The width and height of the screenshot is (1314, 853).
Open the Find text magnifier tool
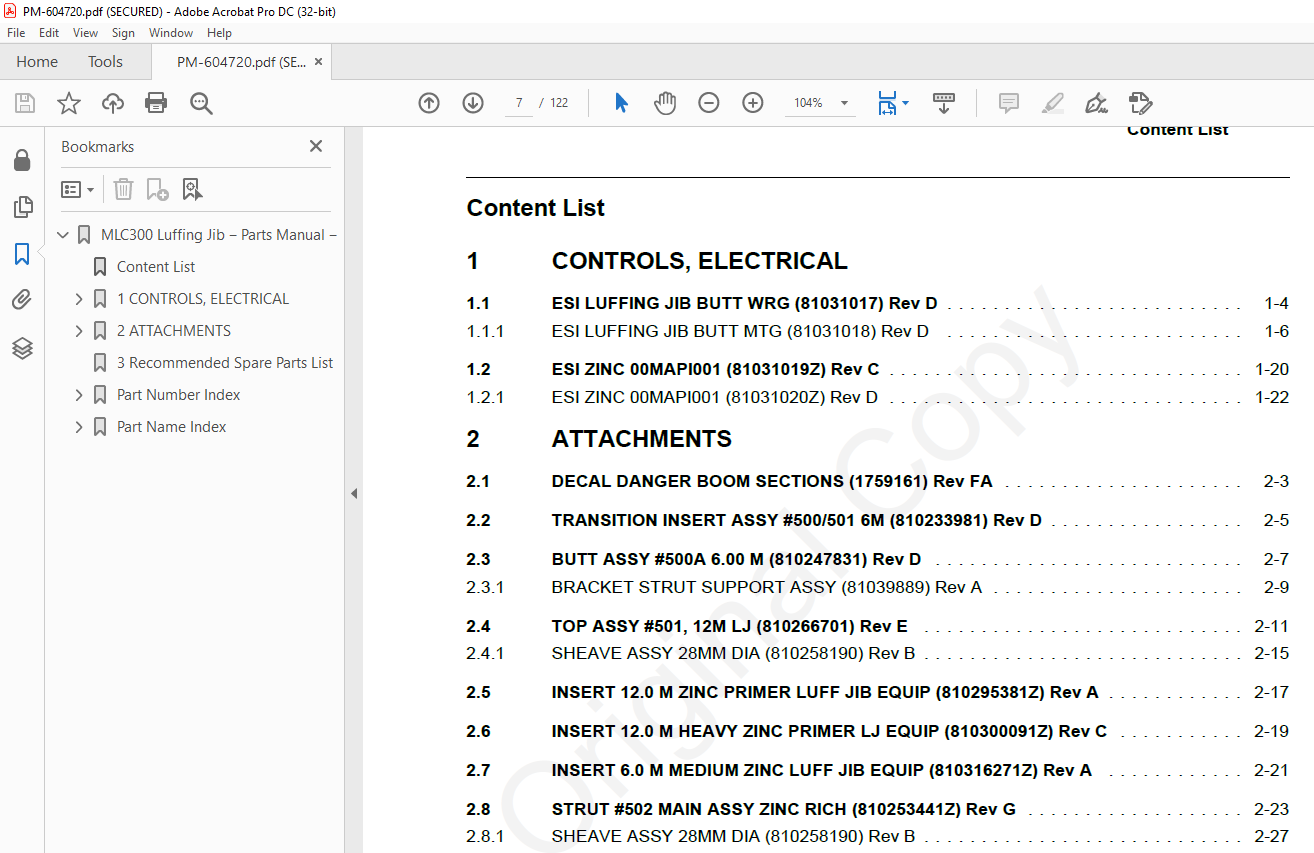(x=201, y=103)
